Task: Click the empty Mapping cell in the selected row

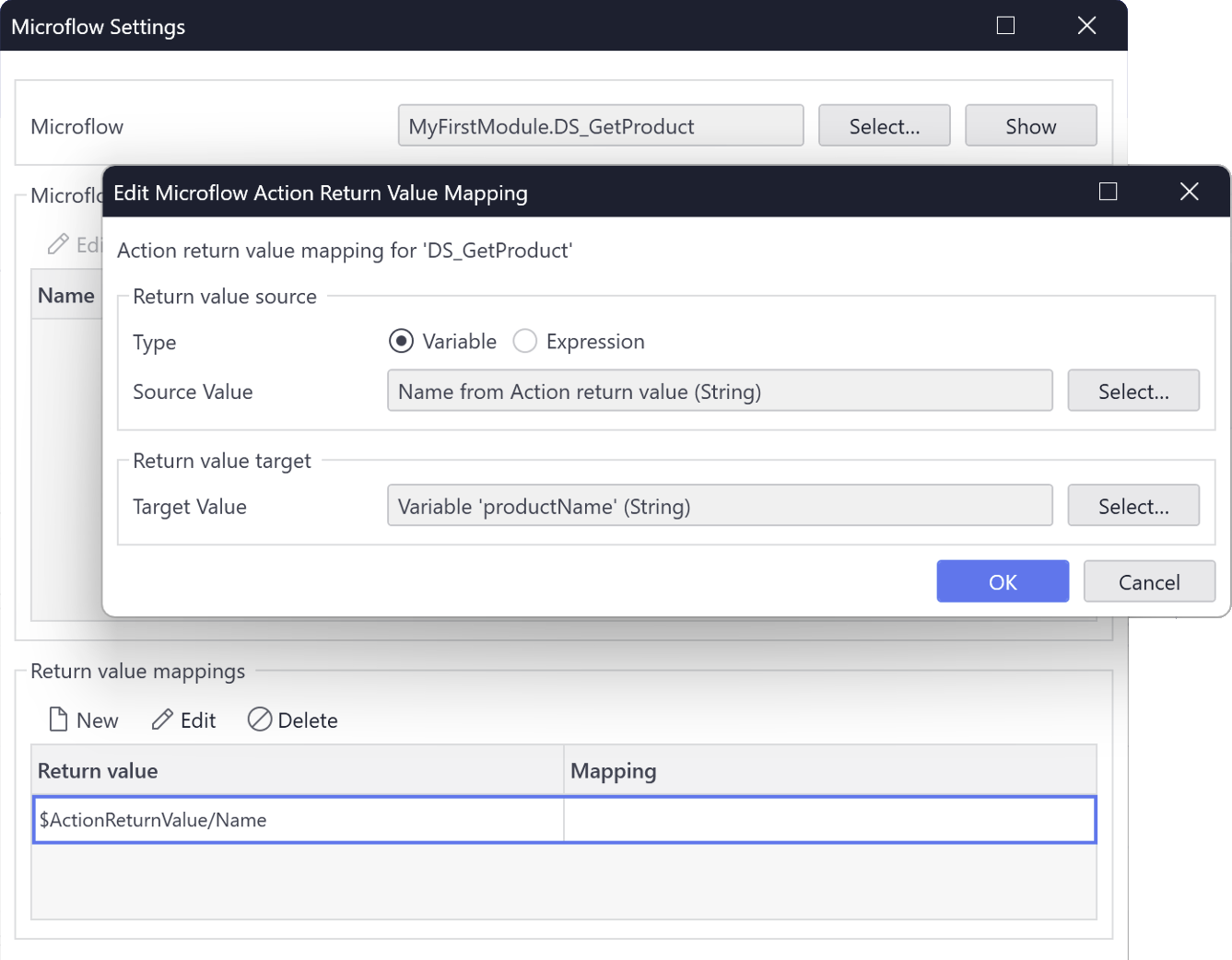Action: point(828,819)
